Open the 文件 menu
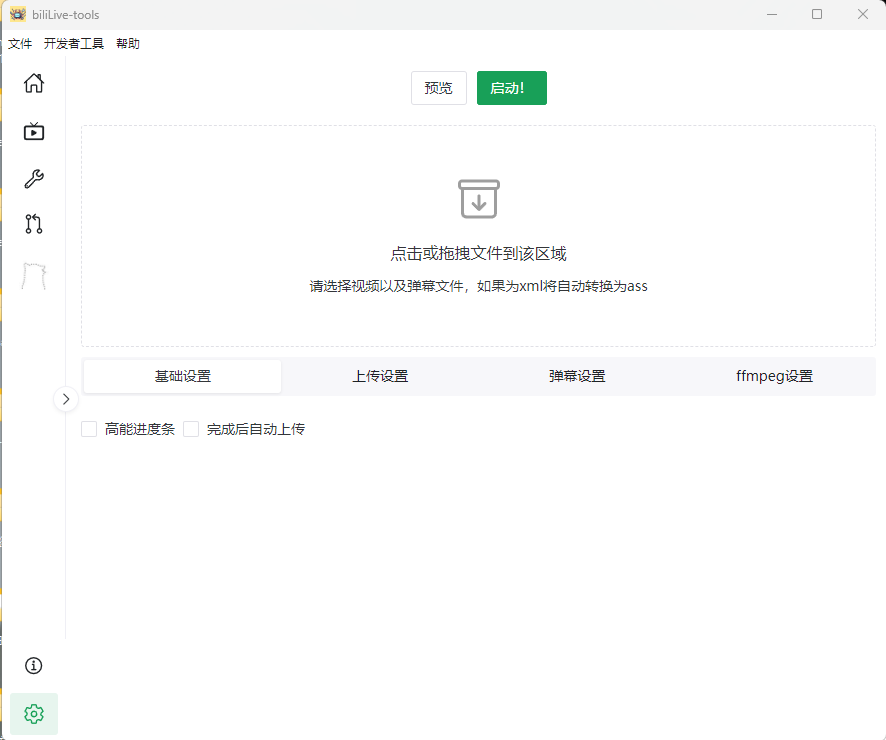The width and height of the screenshot is (886, 740). tap(20, 43)
